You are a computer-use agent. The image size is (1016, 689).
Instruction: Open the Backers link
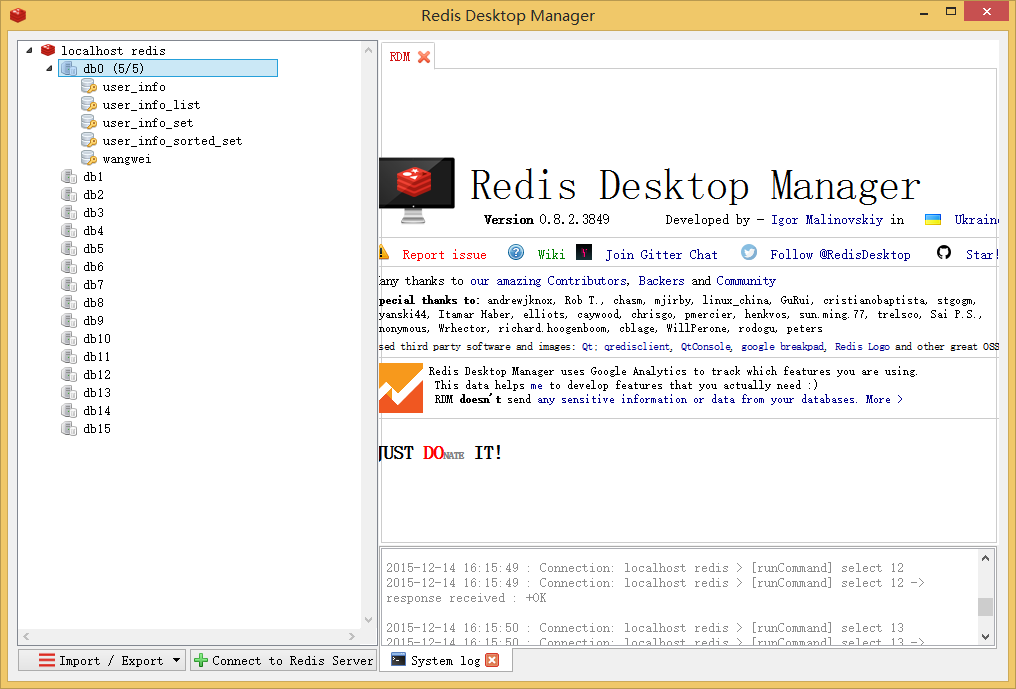tap(661, 281)
